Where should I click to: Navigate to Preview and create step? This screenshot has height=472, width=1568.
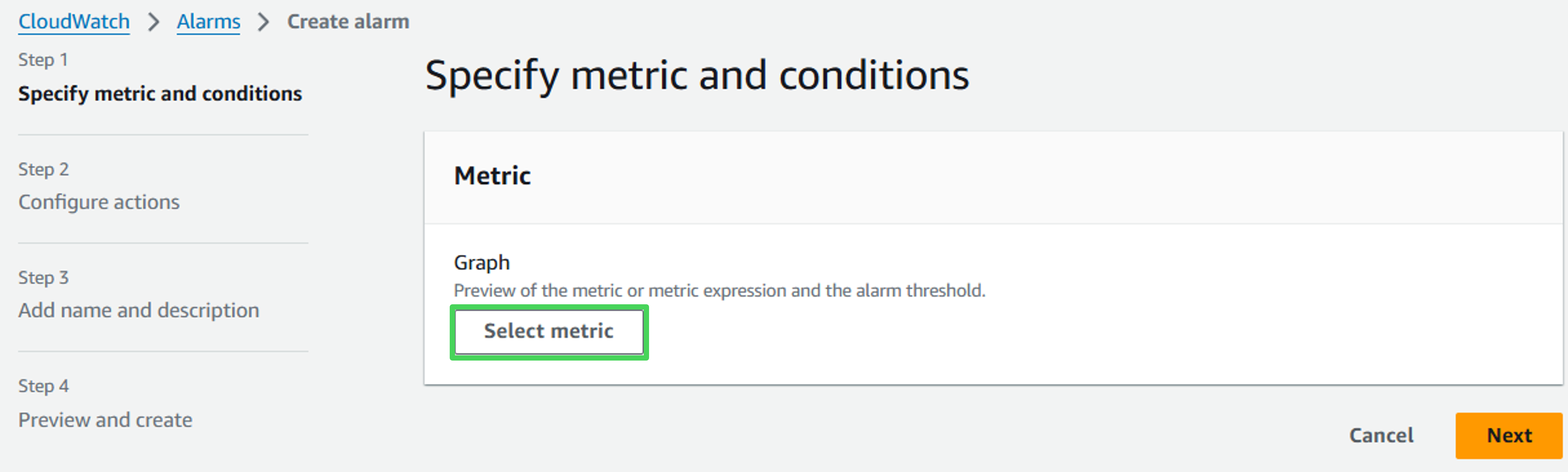click(x=105, y=420)
